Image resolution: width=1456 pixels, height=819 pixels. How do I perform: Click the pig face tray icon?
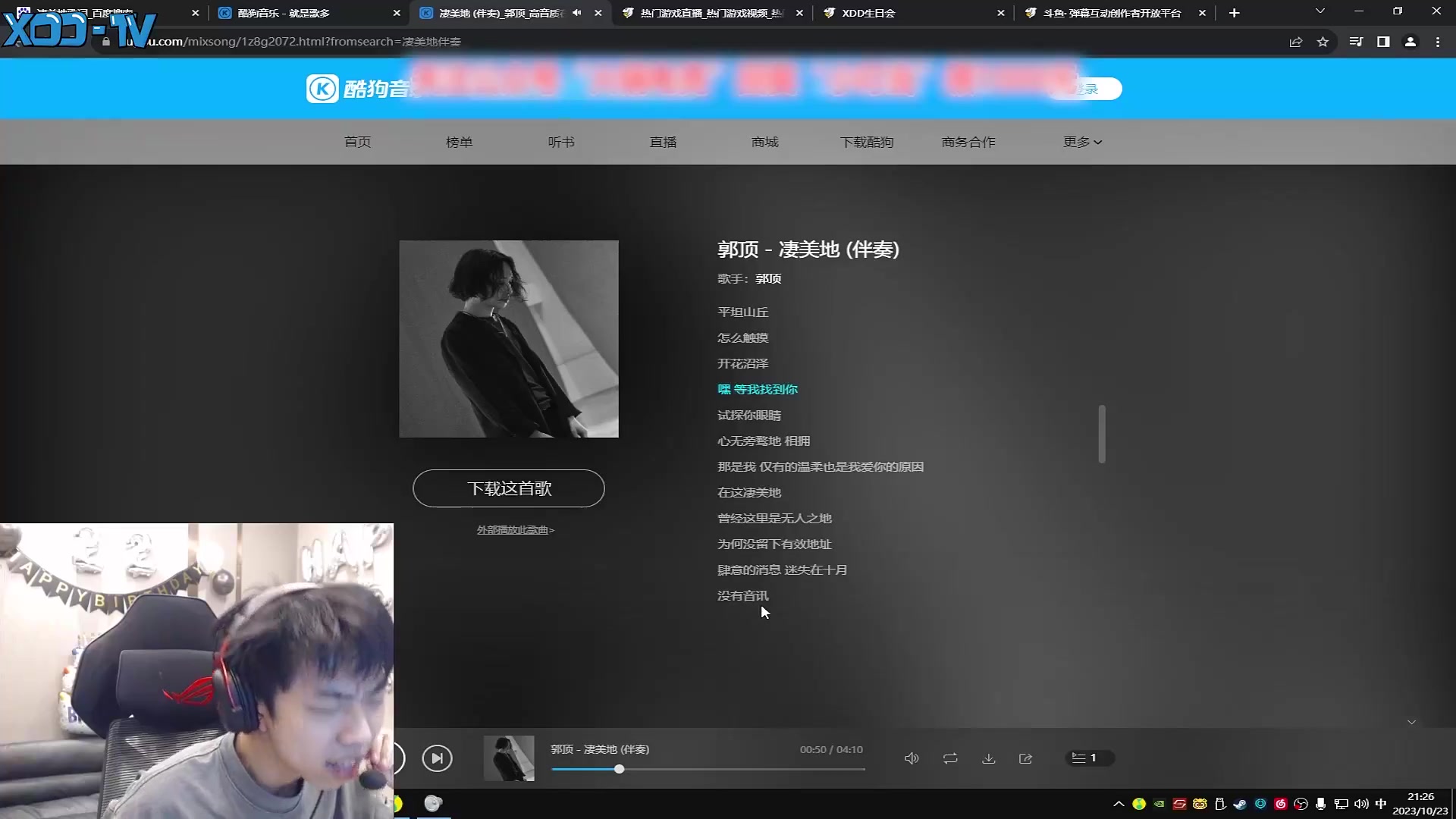1200,804
